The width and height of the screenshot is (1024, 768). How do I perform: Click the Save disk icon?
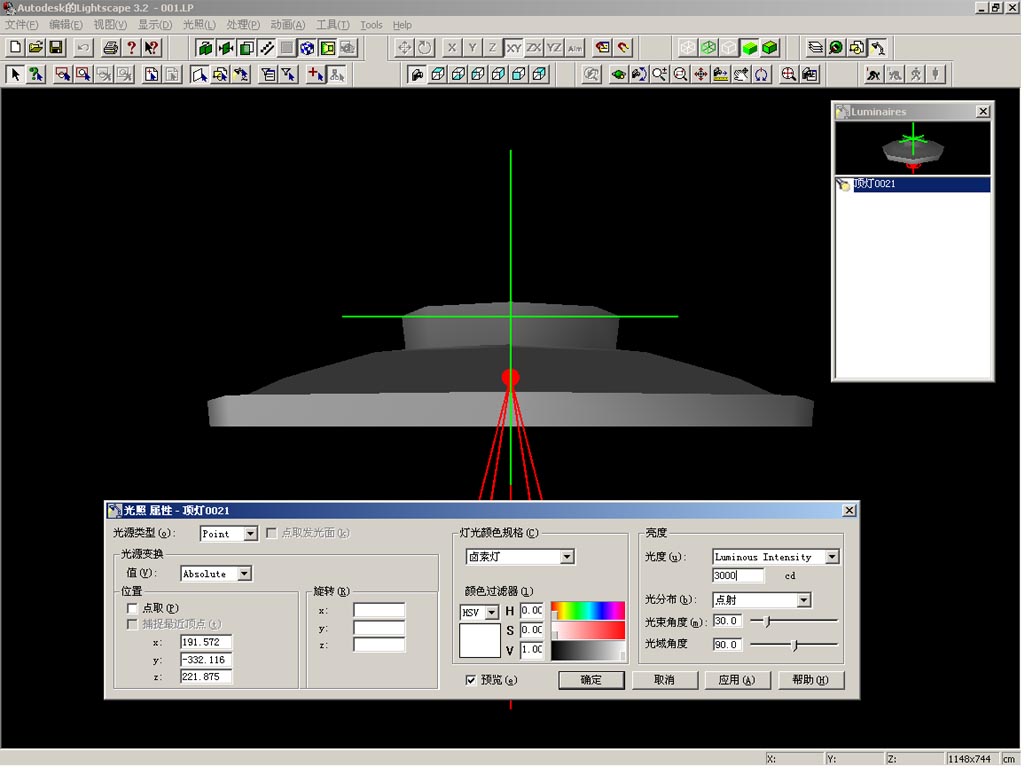tap(56, 48)
